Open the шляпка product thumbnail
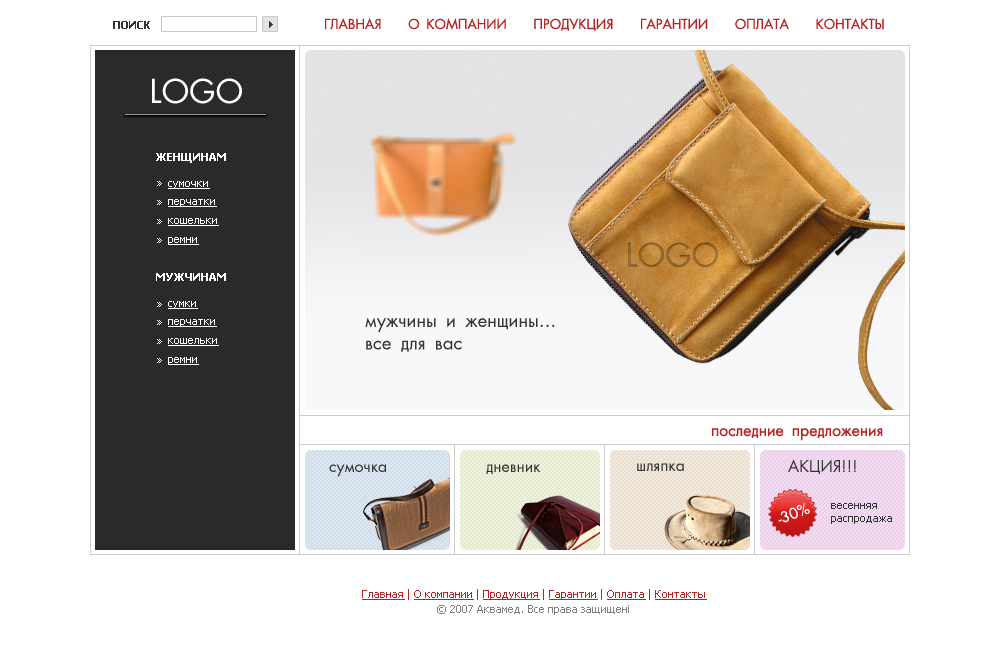 pyautogui.click(x=679, y=500)
